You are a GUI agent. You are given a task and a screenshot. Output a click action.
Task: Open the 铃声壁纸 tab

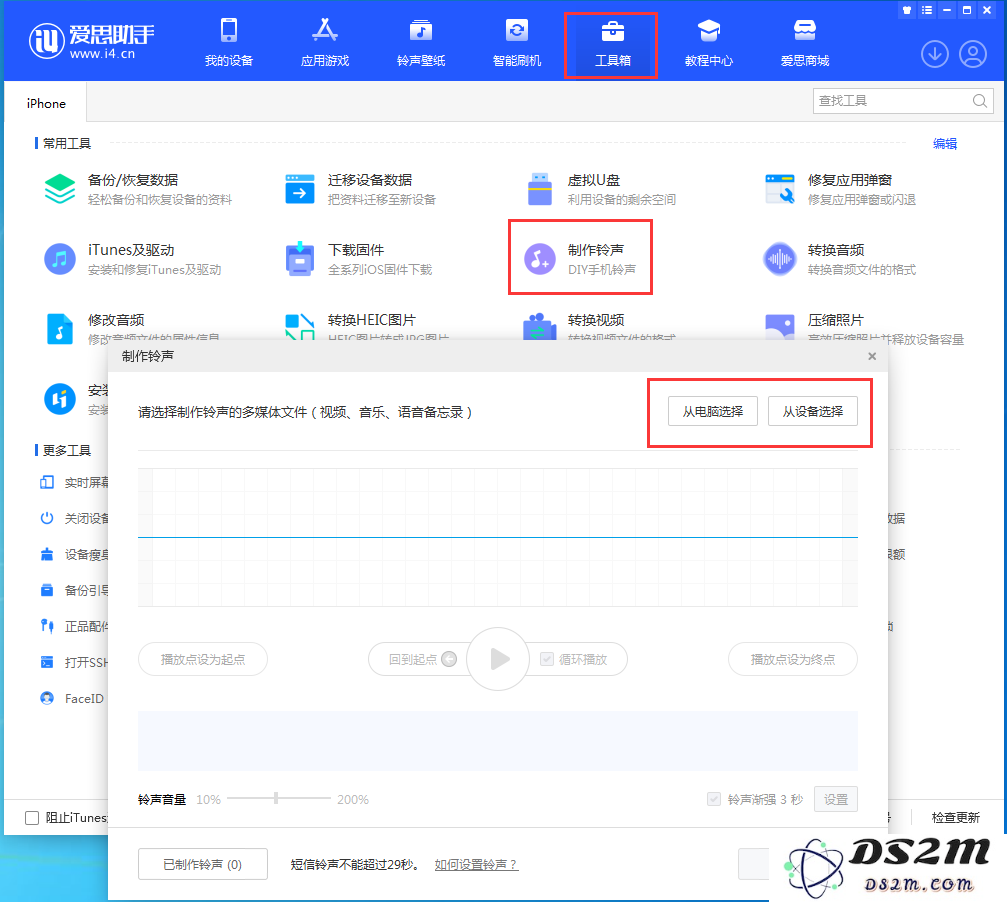421,43
